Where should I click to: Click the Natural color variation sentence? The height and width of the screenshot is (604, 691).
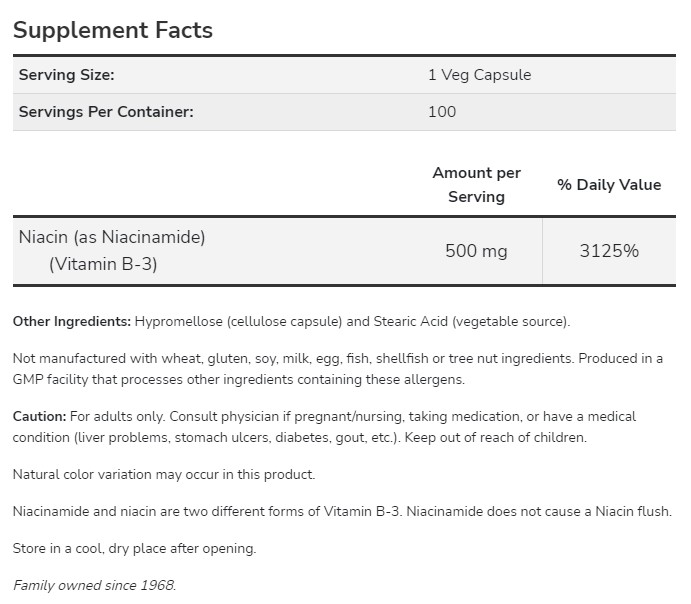(164, 474)
